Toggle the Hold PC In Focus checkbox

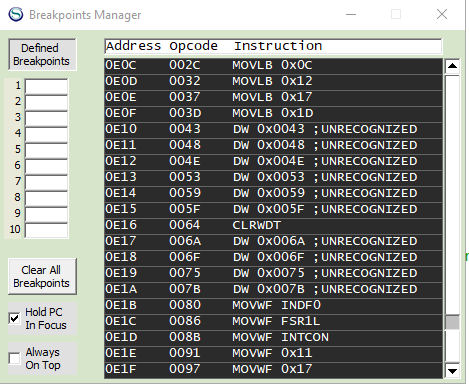click(14, 318)
